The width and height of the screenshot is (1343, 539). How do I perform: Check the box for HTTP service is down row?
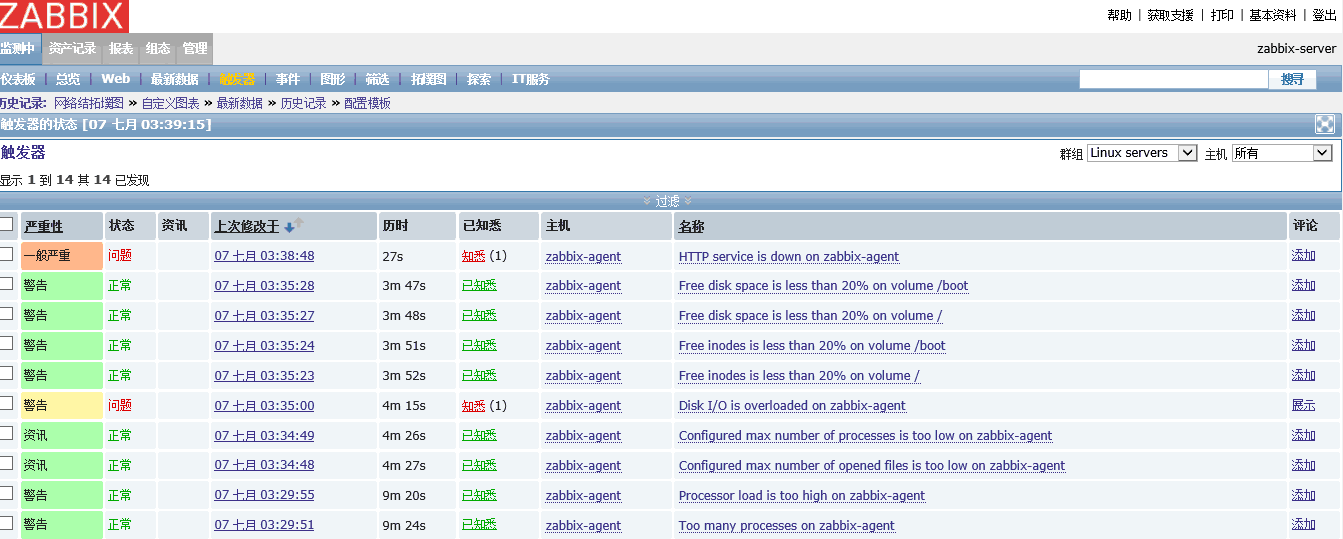coord(7,254)
